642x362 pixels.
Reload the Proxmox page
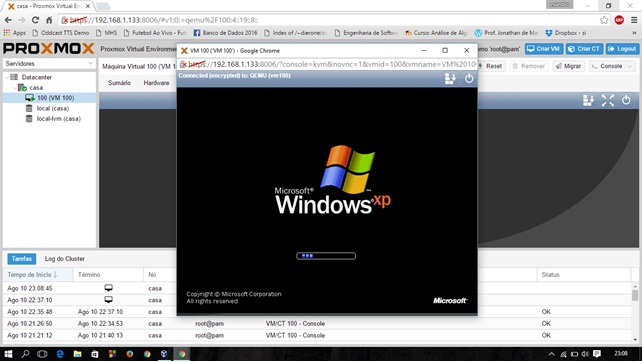pos(35,20)
